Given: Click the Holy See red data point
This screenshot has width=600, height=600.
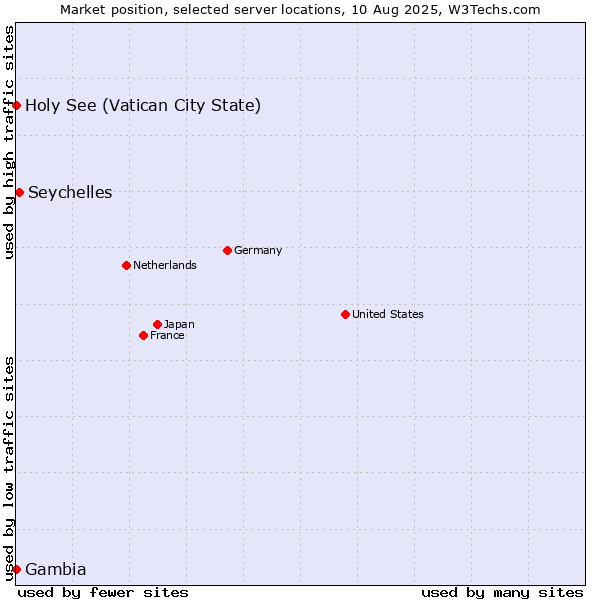Looking at the screenshot, I should [16, 105].
